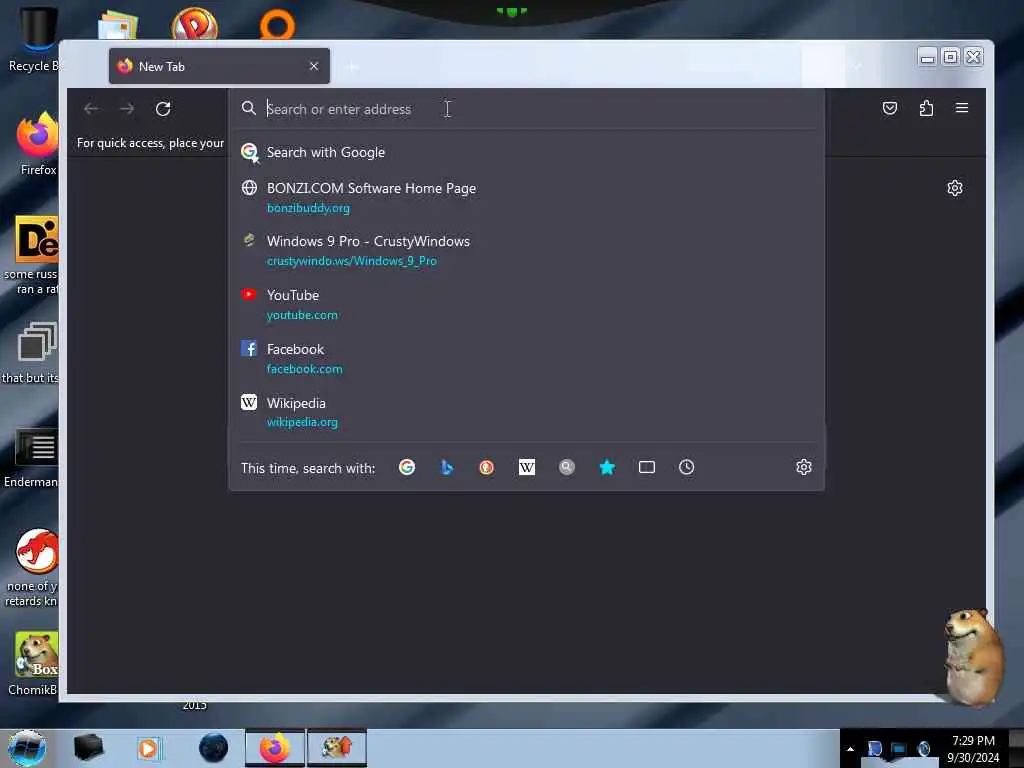Select the Firefox desktop shortcut
The image size is (1024, 768).
tap(37, 144)
